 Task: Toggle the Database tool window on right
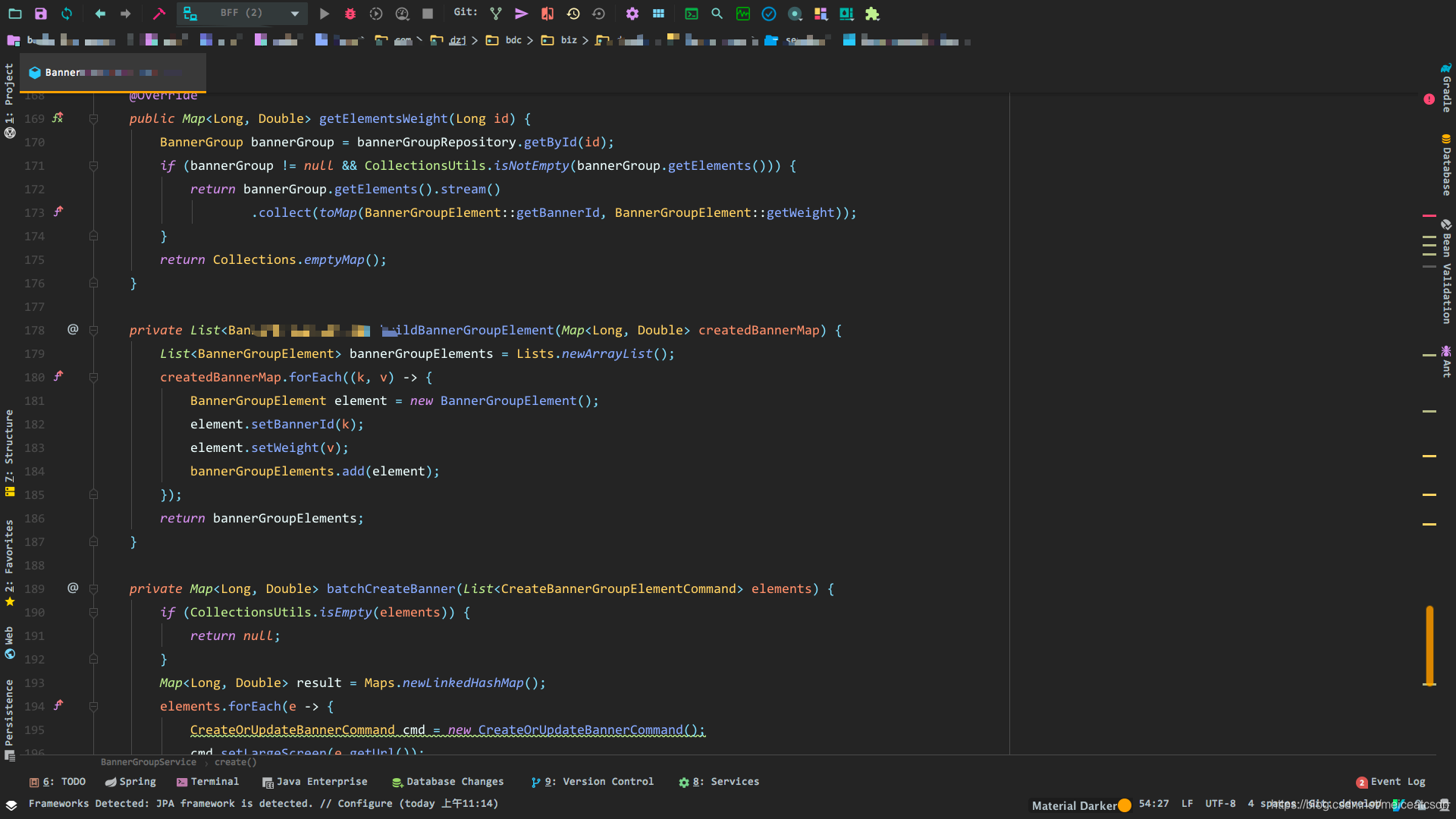click(1446, 165)
